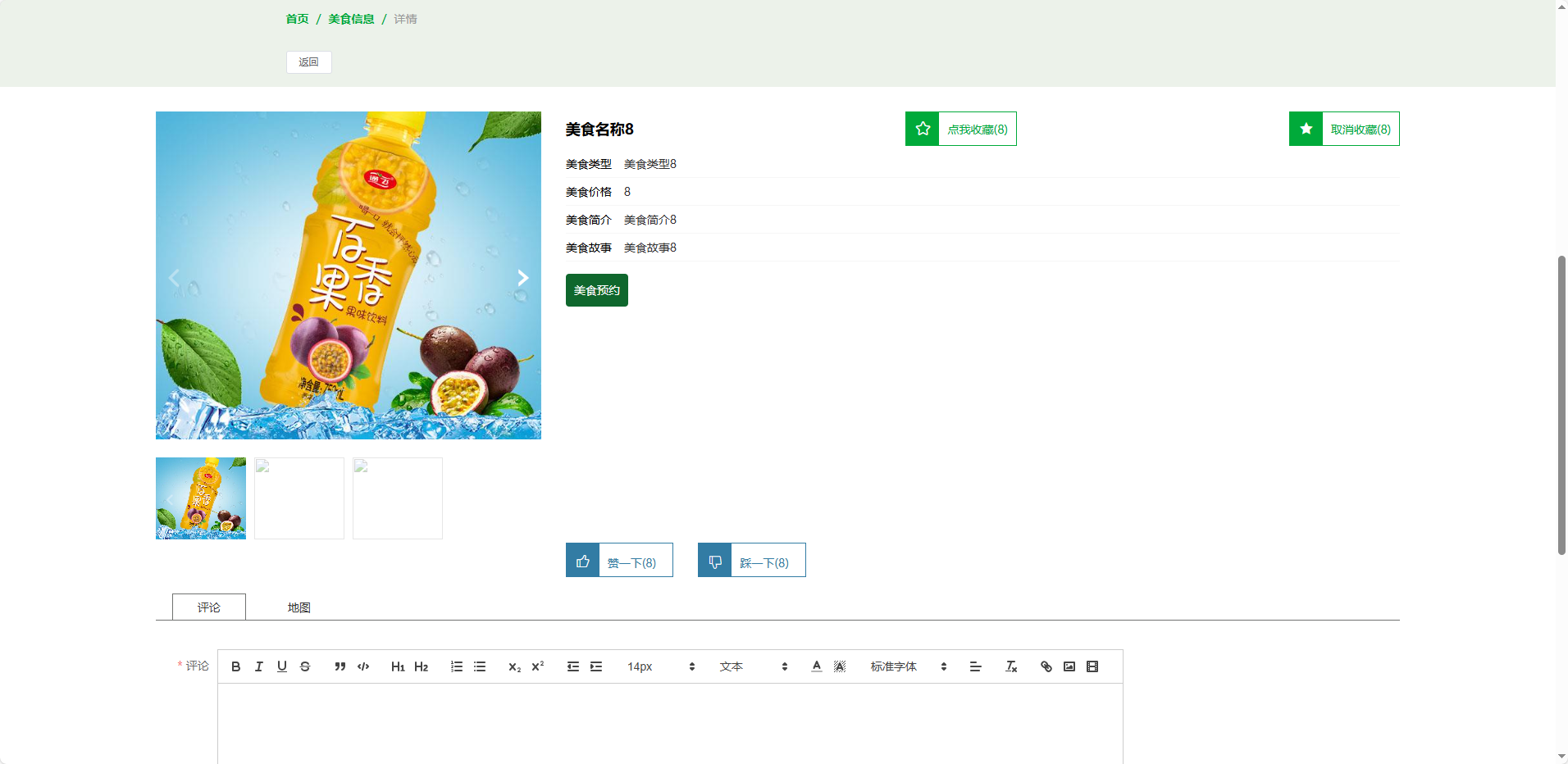Click the 美食名称8 title
The height and width of the screenshot is (764, 1568).
click(599, 130)
